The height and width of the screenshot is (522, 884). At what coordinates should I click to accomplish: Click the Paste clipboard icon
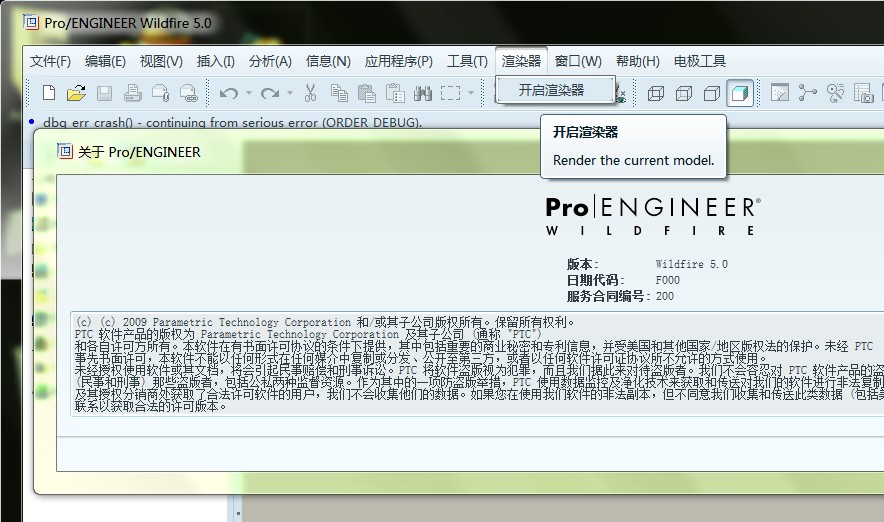pos(367,92)
